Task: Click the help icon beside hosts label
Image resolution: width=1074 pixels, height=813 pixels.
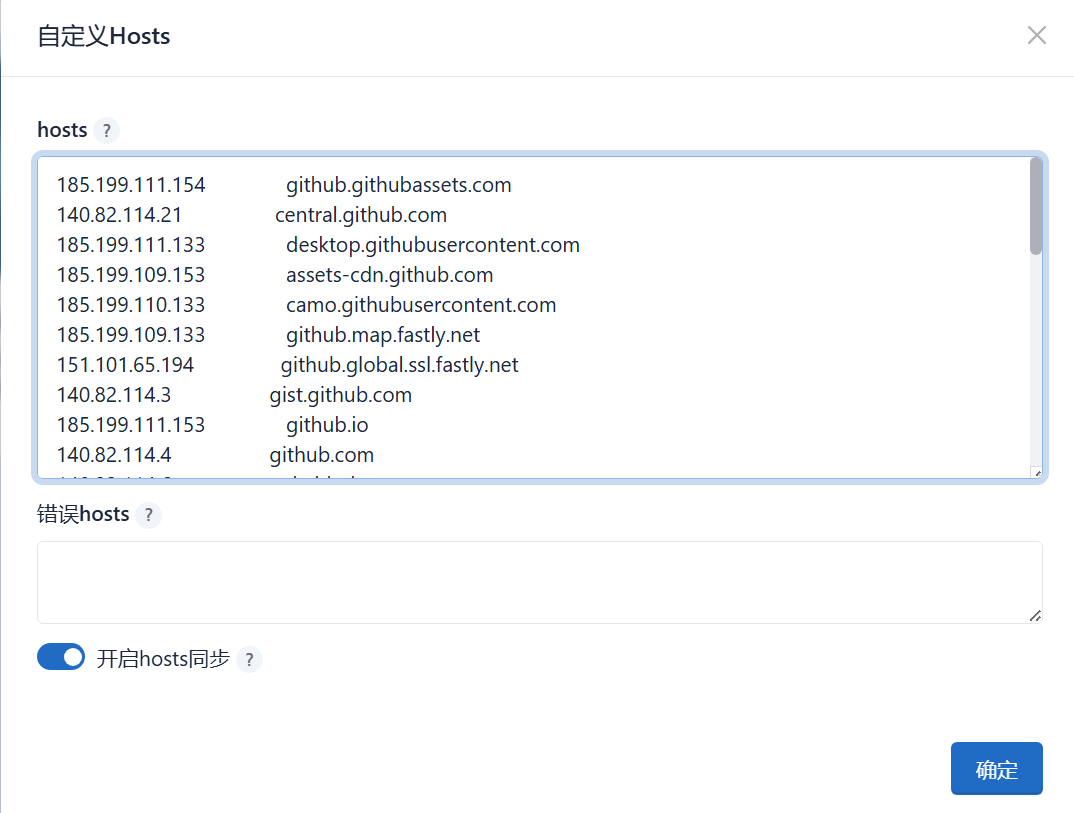Action: 107,130
